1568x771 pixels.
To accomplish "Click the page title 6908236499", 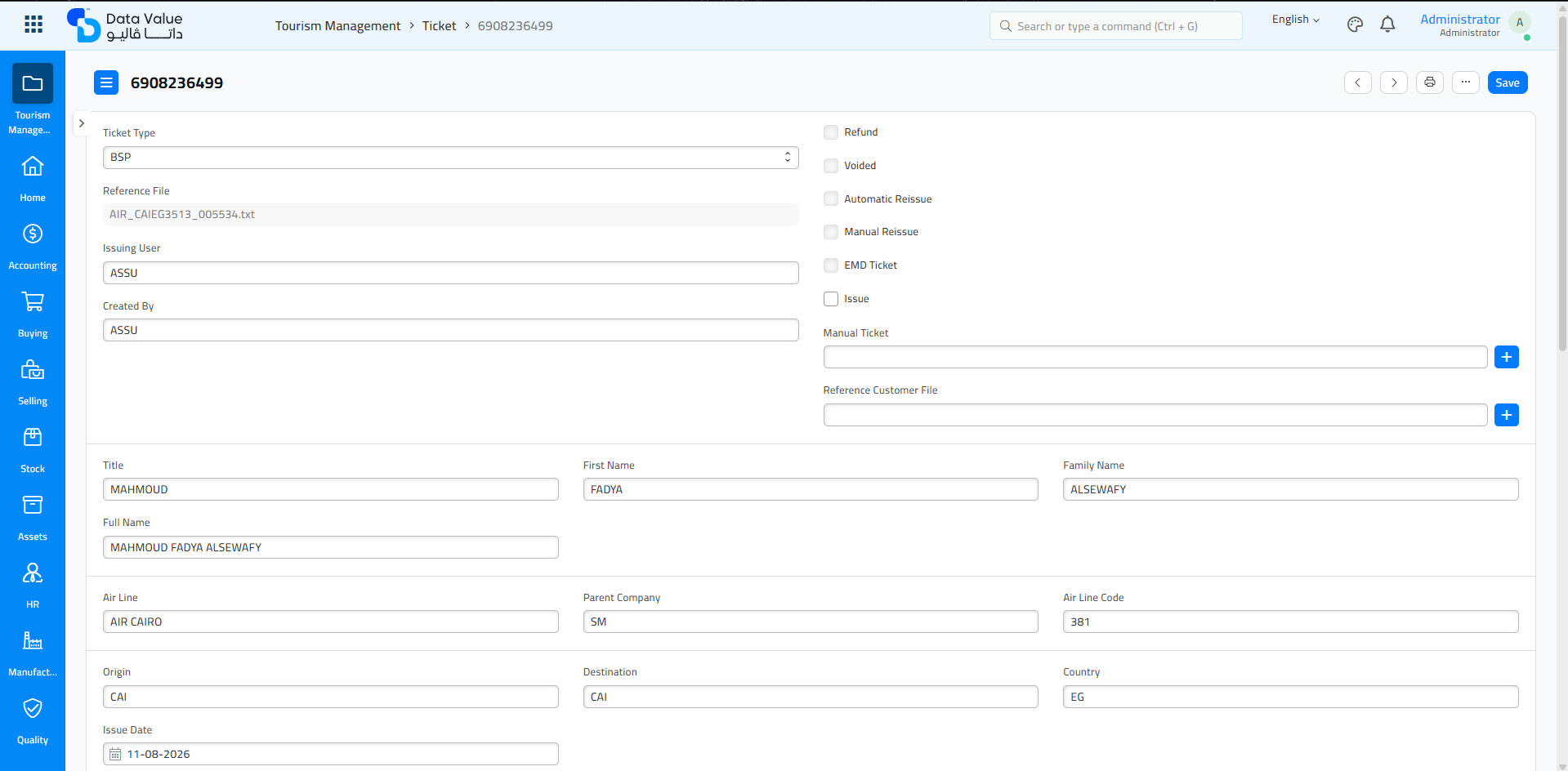I will [x=176, y=82].
